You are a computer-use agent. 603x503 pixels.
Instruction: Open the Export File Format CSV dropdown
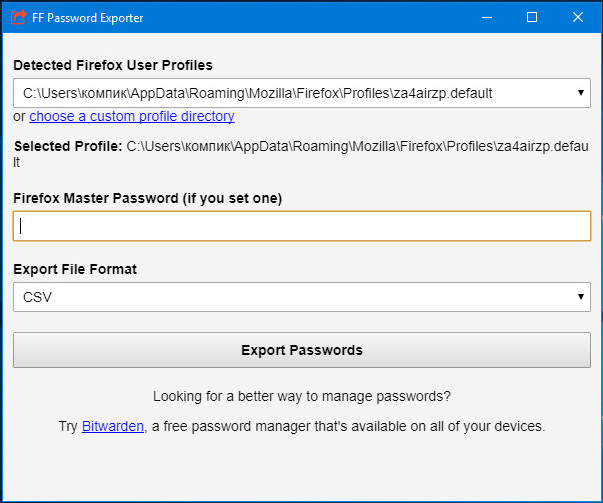pyautogui.click(x=302, y=297)
